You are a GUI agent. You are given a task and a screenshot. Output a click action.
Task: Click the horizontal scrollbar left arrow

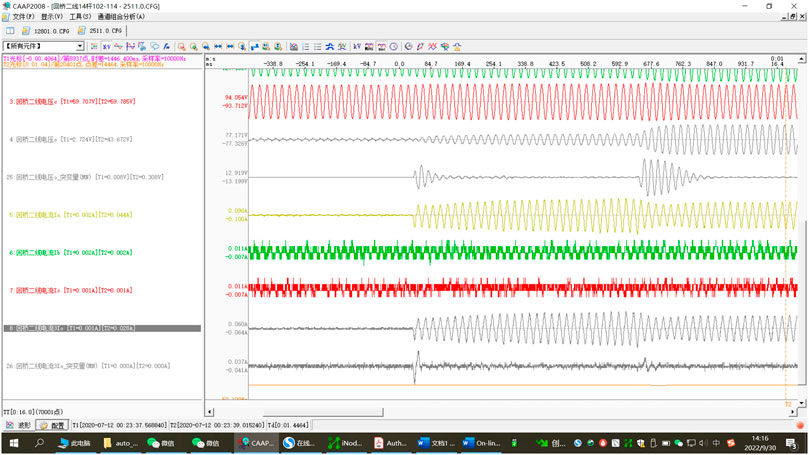click(x=209, y=412)
